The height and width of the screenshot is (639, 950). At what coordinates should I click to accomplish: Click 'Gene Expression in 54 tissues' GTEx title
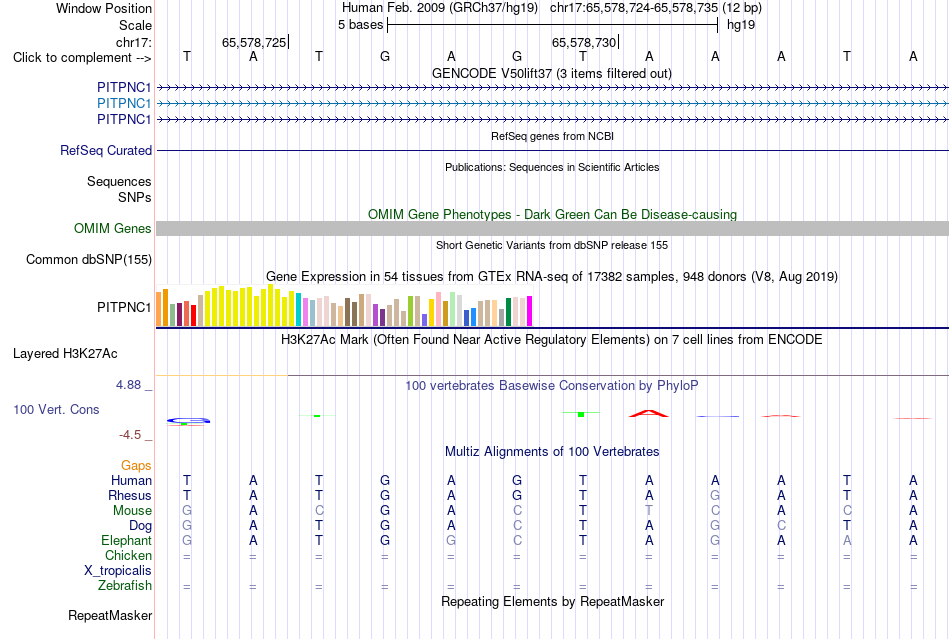[551, 277]
